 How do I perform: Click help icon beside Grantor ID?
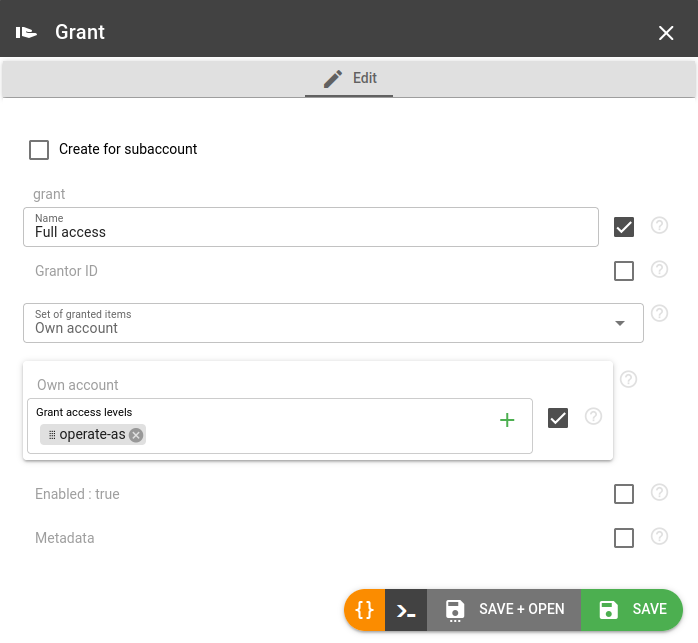click(659, 270)
